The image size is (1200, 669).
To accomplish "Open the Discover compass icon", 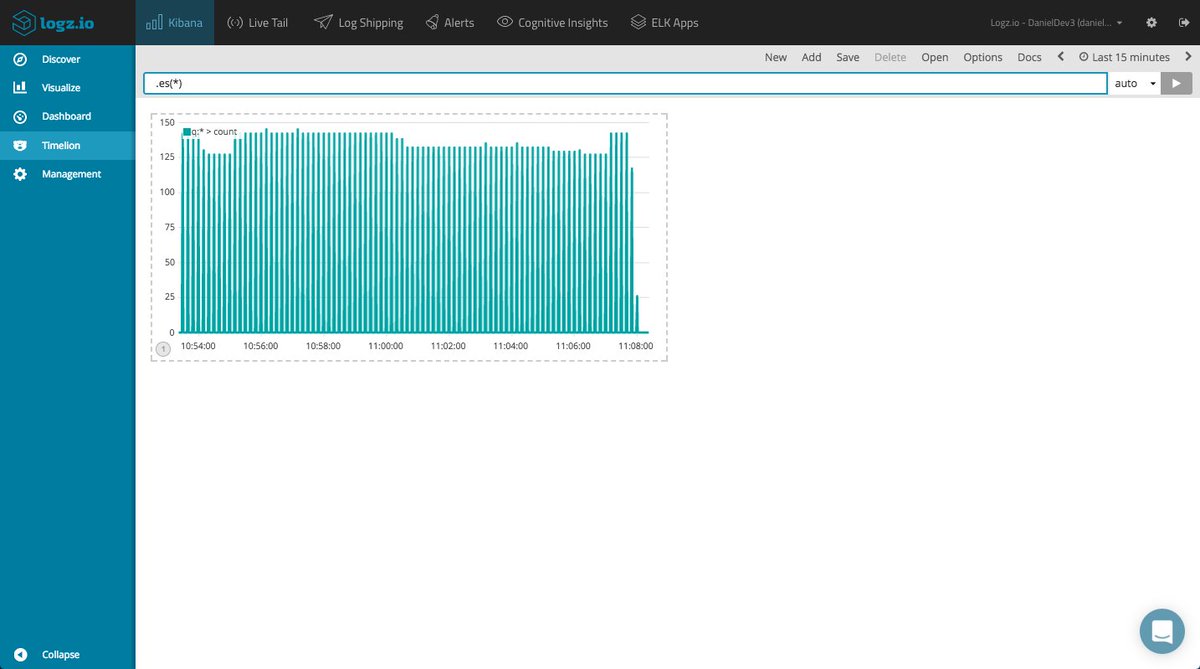I will (20, 59).
